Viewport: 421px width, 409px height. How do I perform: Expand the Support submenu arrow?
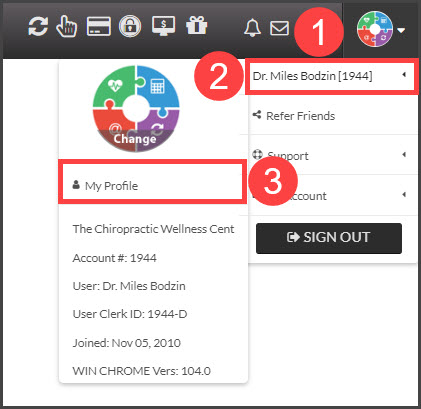tap(404, 154)
